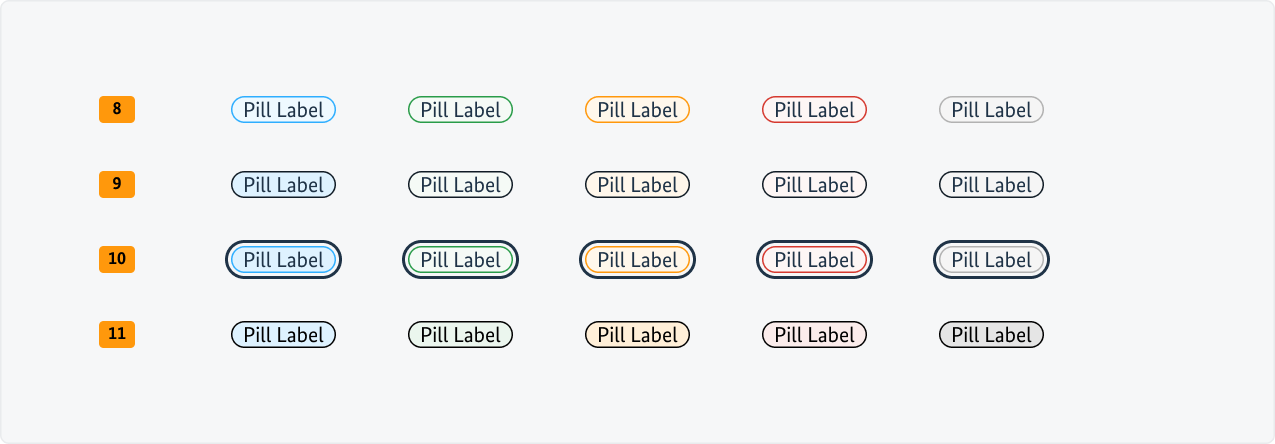Select the orange badge numbered 11
The image size is (1275, 444).
pos(117,334)
